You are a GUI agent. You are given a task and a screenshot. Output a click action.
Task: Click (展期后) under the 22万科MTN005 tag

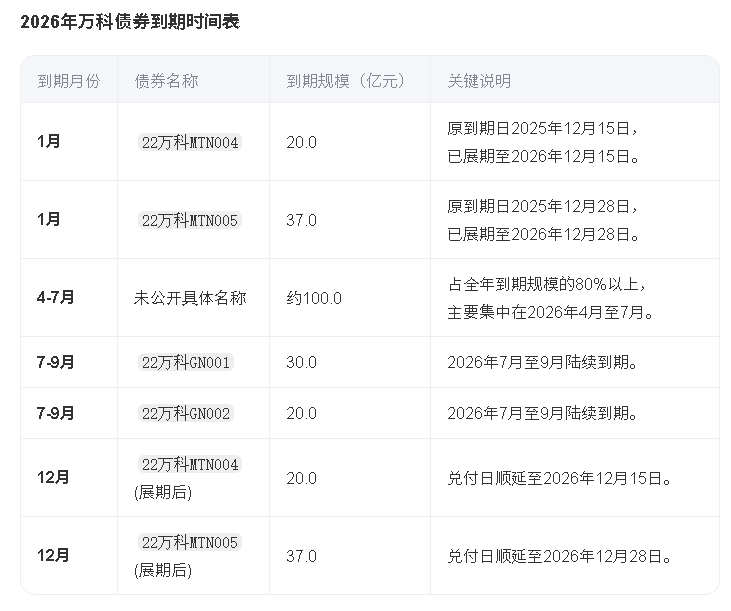[x=163, y=570]
